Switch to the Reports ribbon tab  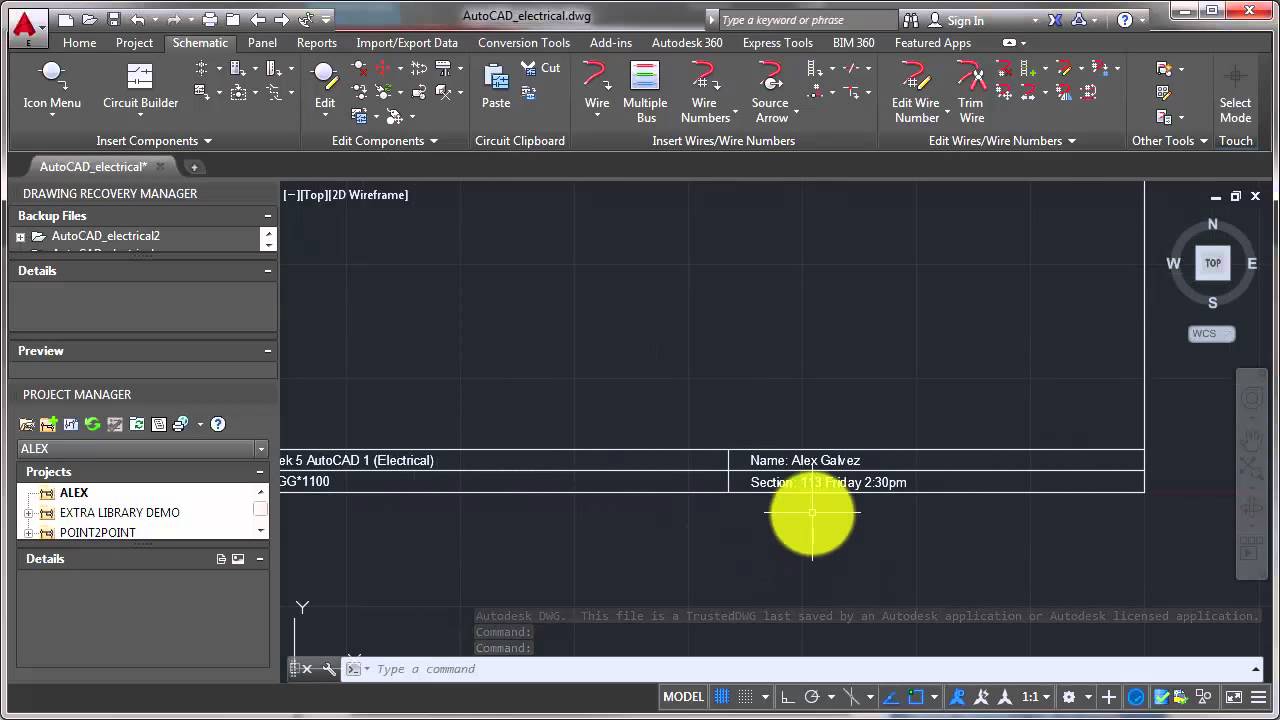click(x=316, y=43)
